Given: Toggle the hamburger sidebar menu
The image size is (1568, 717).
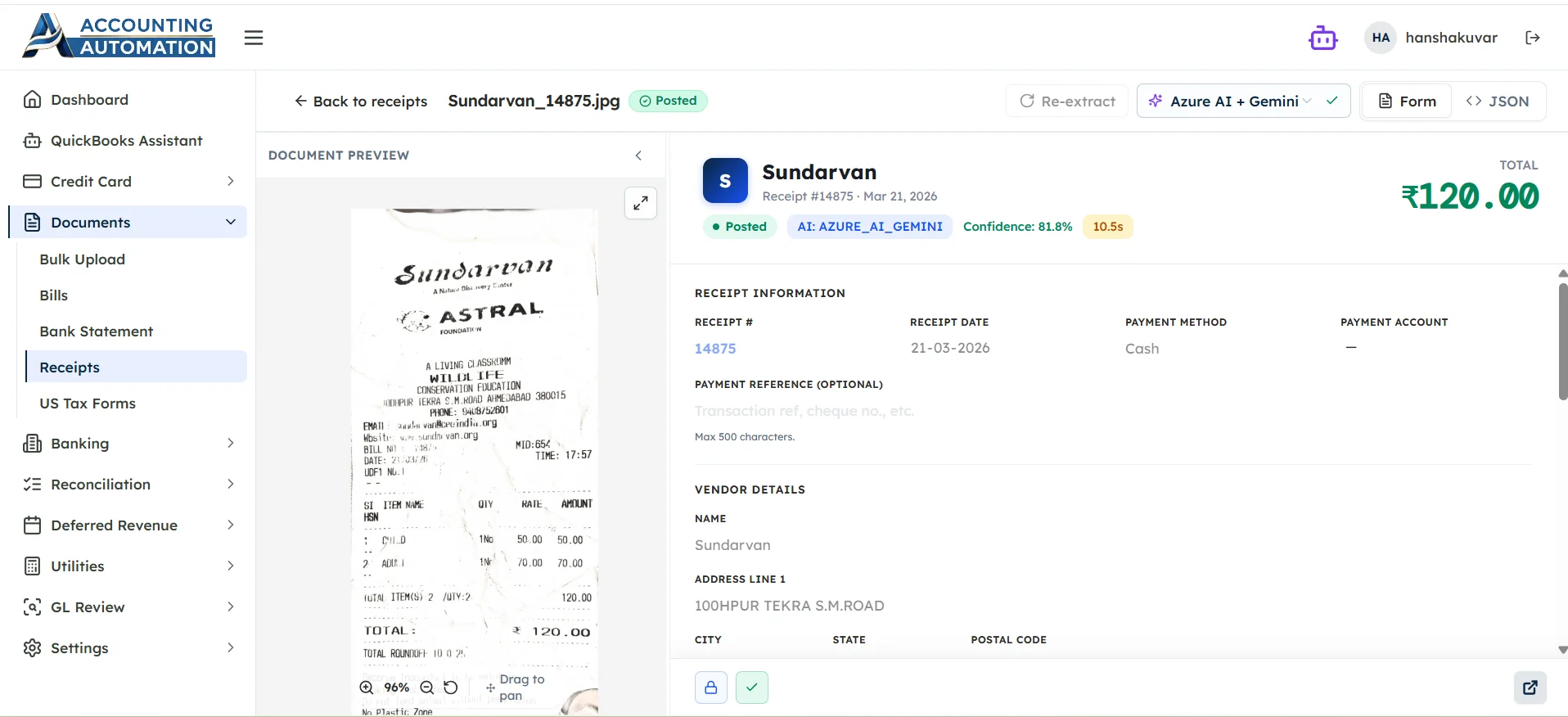Looking at the screenshot, I should click(x=254, y=38).
